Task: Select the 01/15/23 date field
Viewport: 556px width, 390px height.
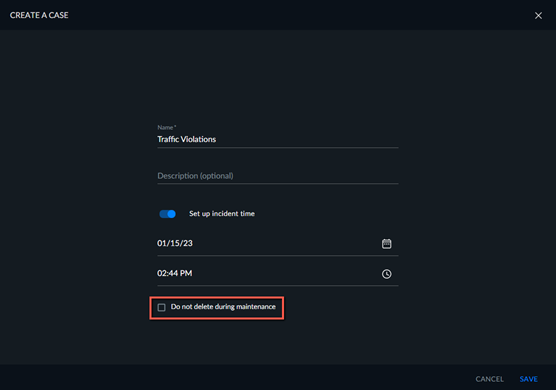Action: point(278,244)
